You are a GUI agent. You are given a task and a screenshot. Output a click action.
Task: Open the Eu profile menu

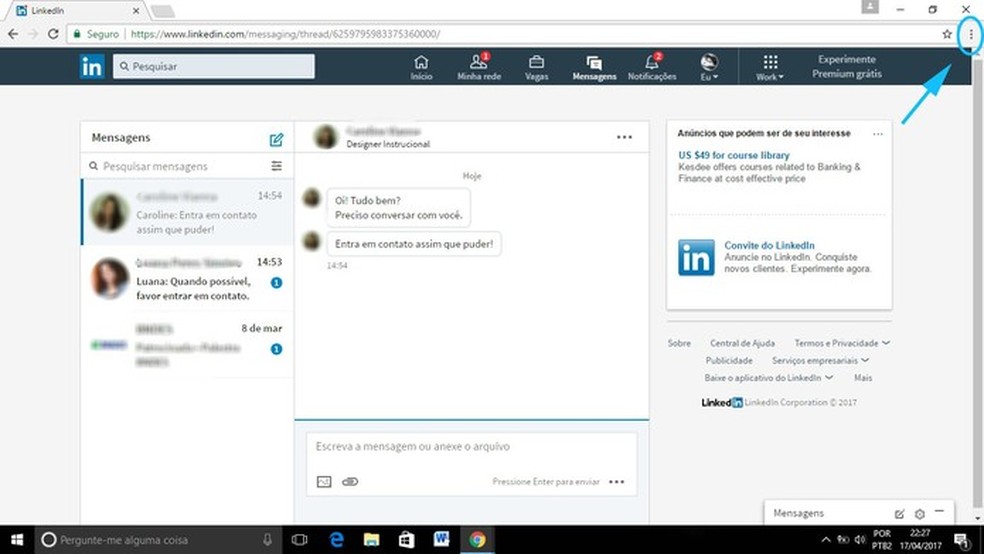709,68
